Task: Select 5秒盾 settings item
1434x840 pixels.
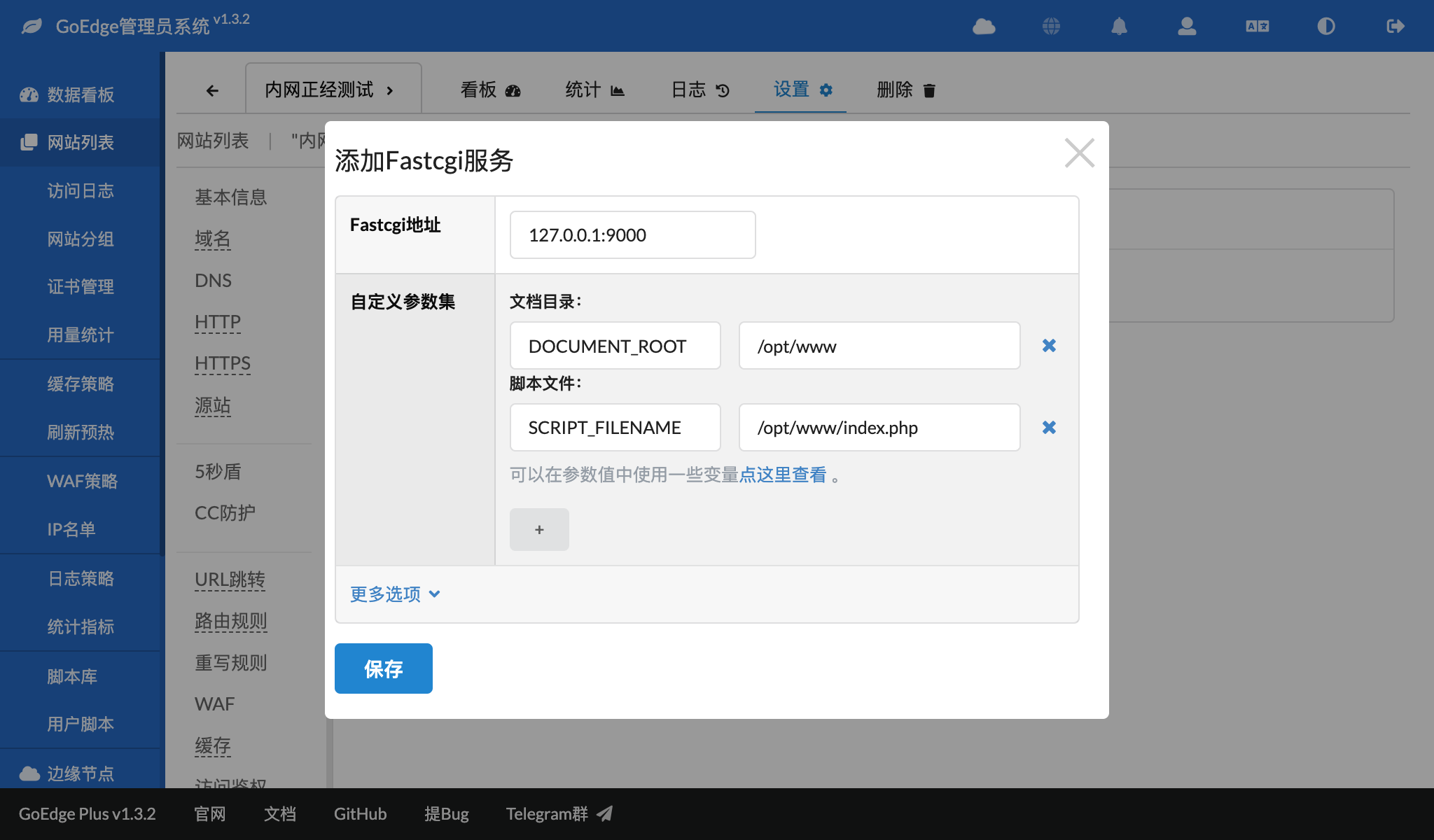Action: (218, 471)
